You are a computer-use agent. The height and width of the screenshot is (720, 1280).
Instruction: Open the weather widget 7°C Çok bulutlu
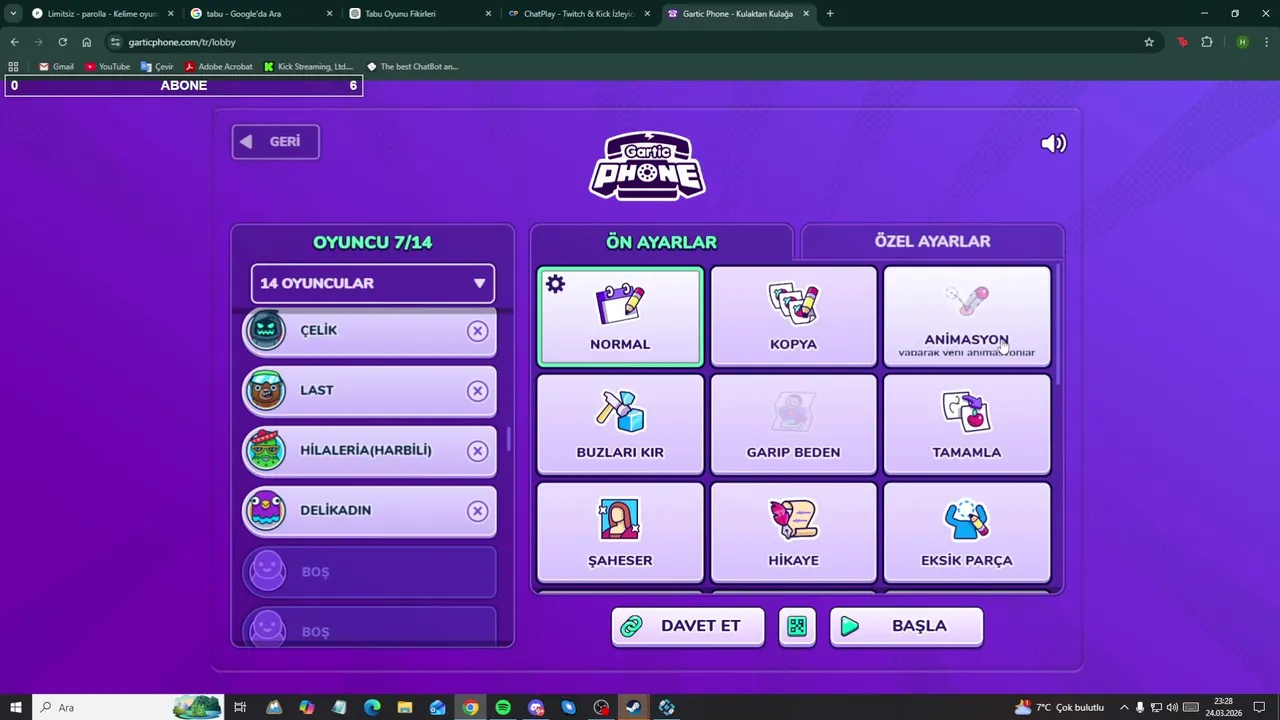(1059, 707)
